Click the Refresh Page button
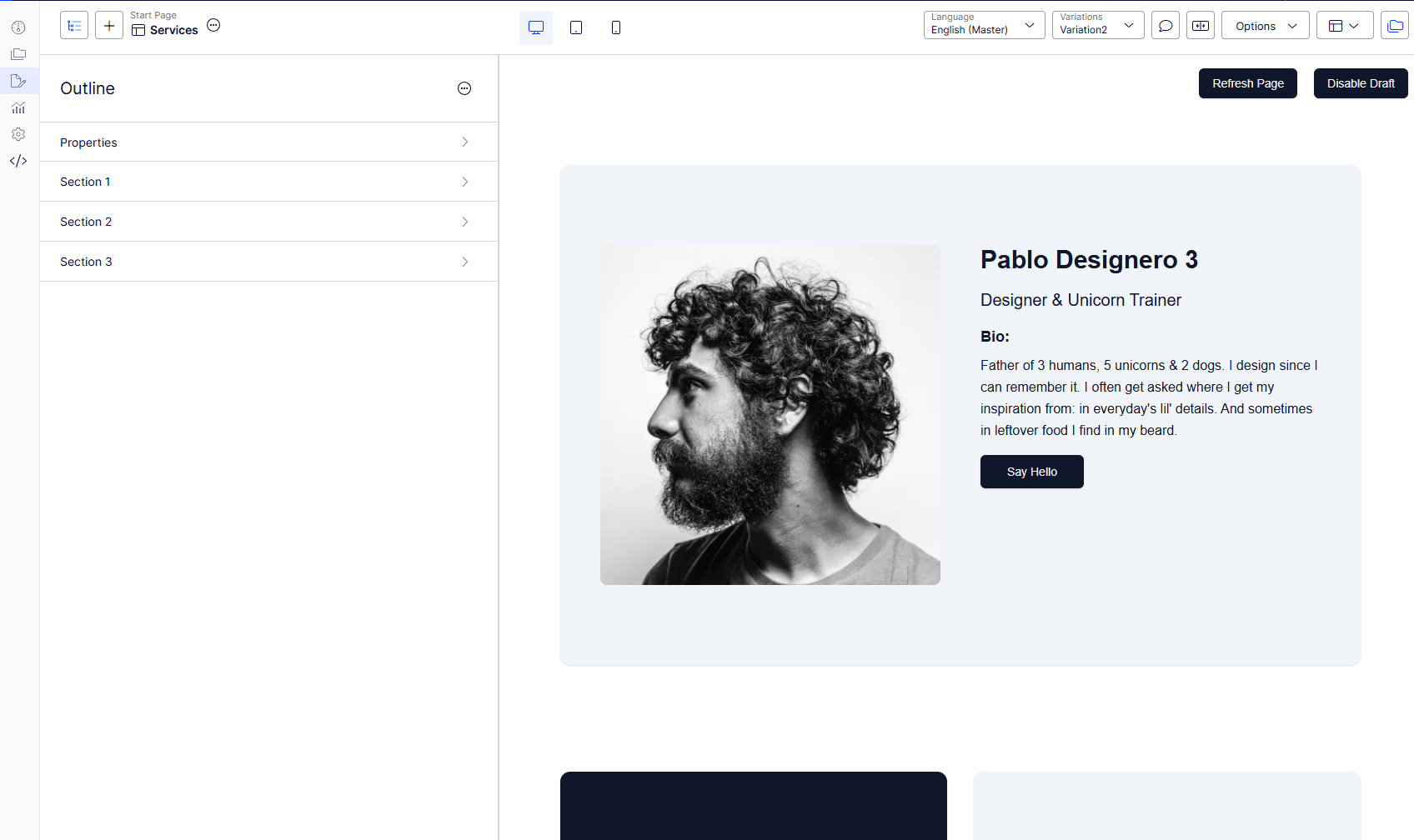The height and width of the screenshot is (840, 1414). pos(1248,83)
